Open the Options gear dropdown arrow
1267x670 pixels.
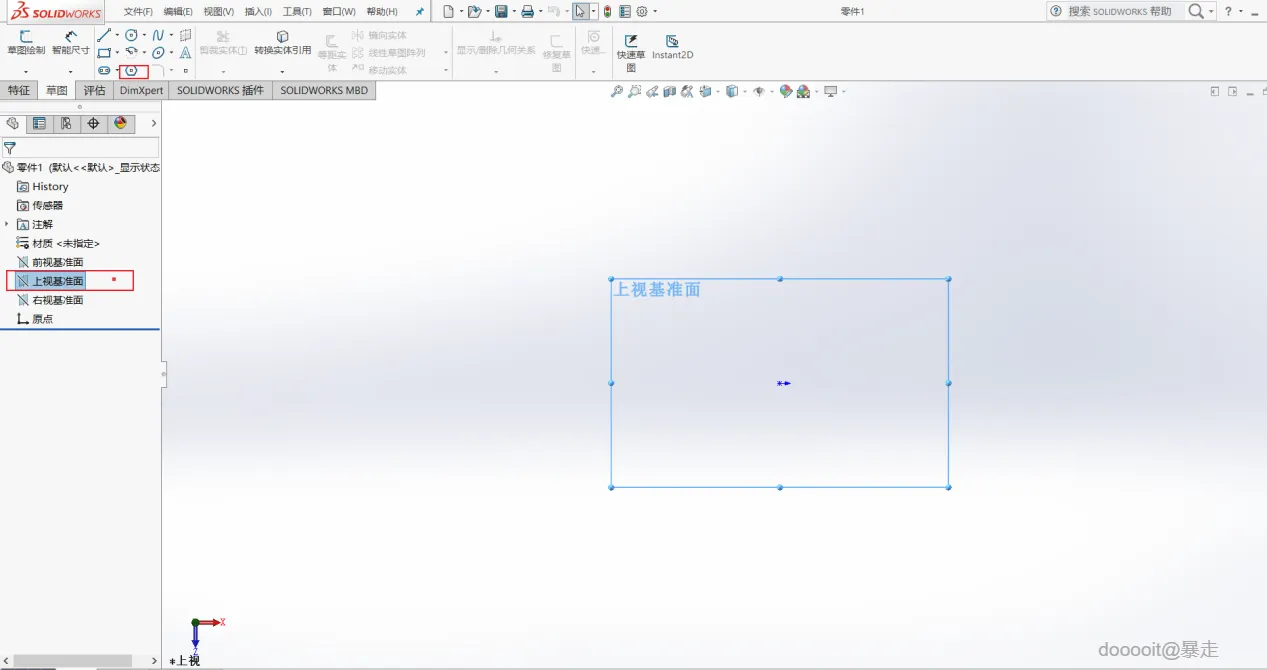655,11
